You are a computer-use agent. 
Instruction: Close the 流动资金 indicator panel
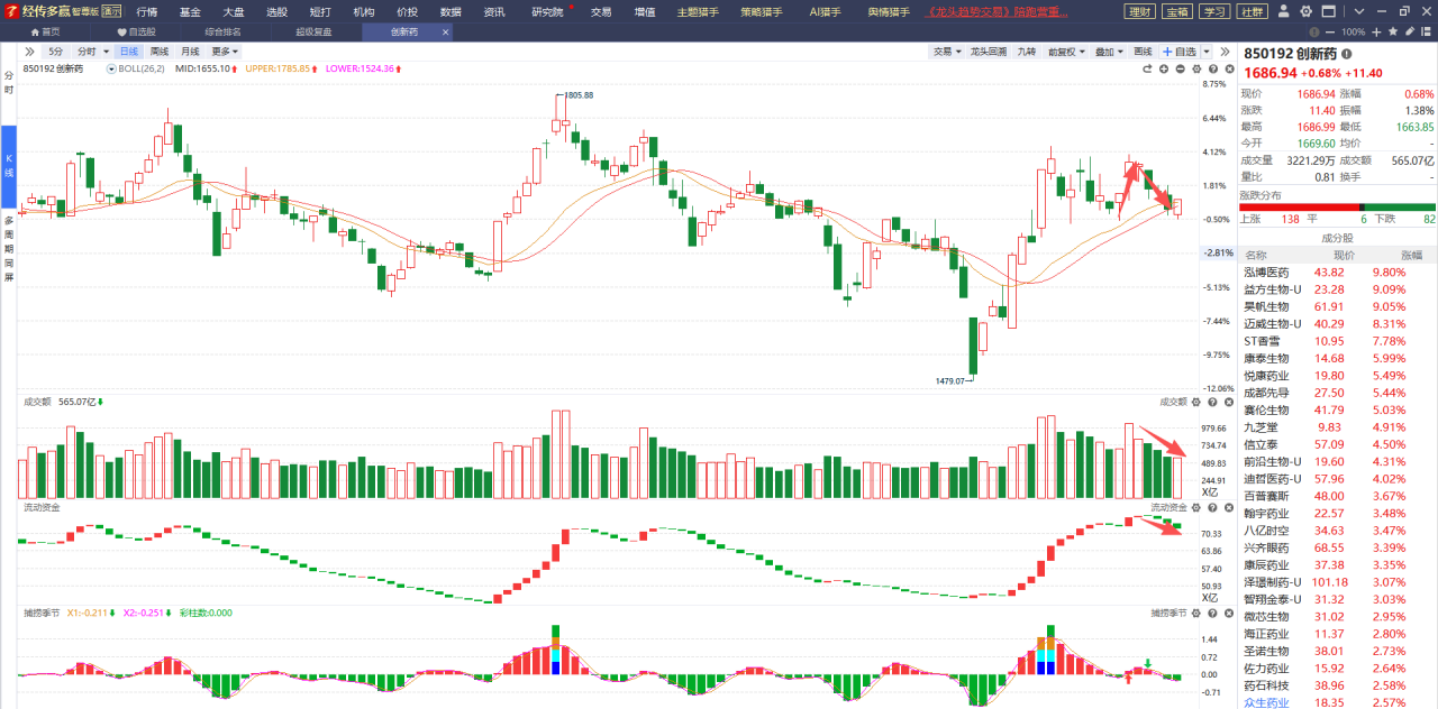(1227, 507)
